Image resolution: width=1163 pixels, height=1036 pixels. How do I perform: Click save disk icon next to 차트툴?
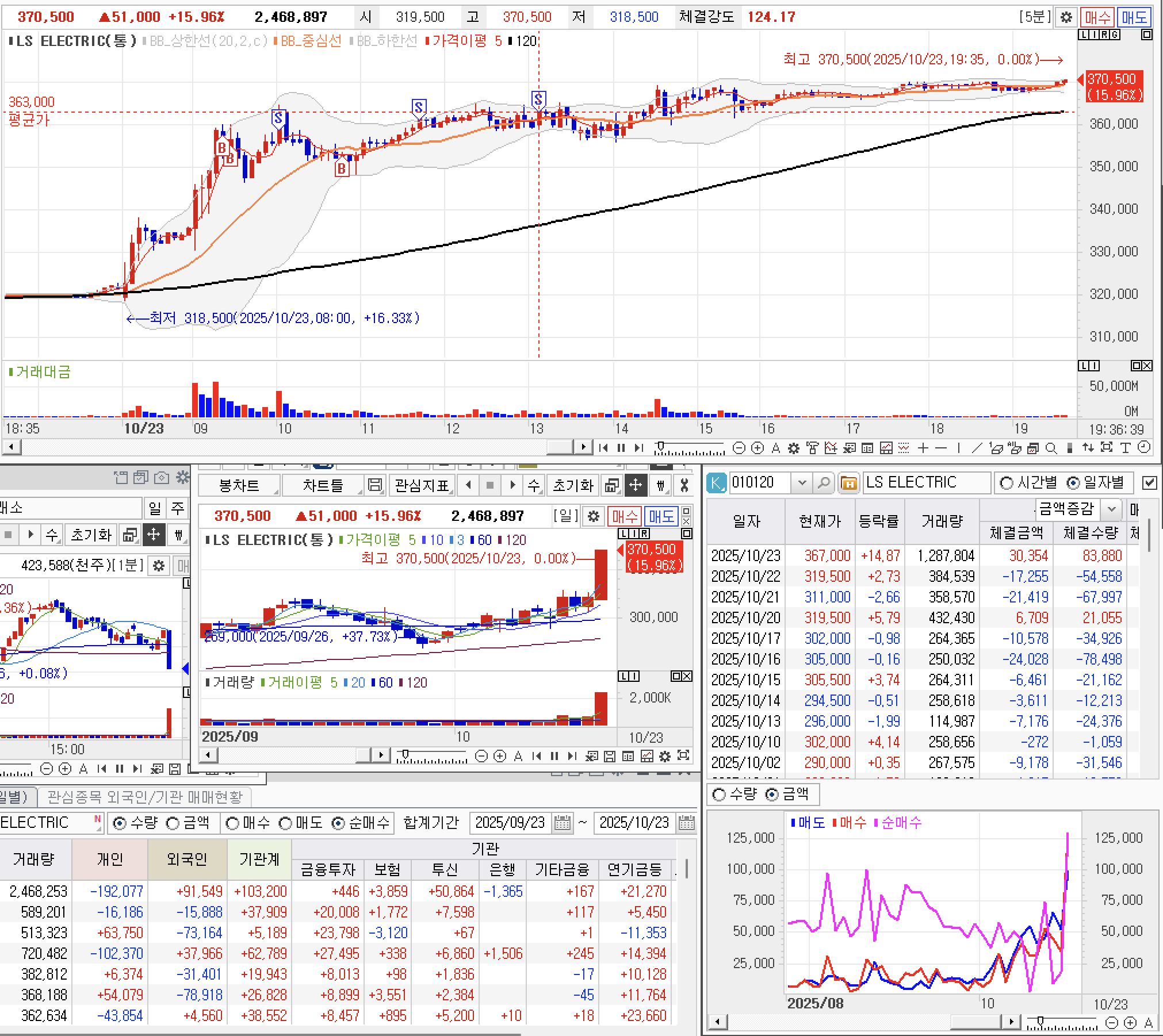pyautogui.click(x=374, y=486)
